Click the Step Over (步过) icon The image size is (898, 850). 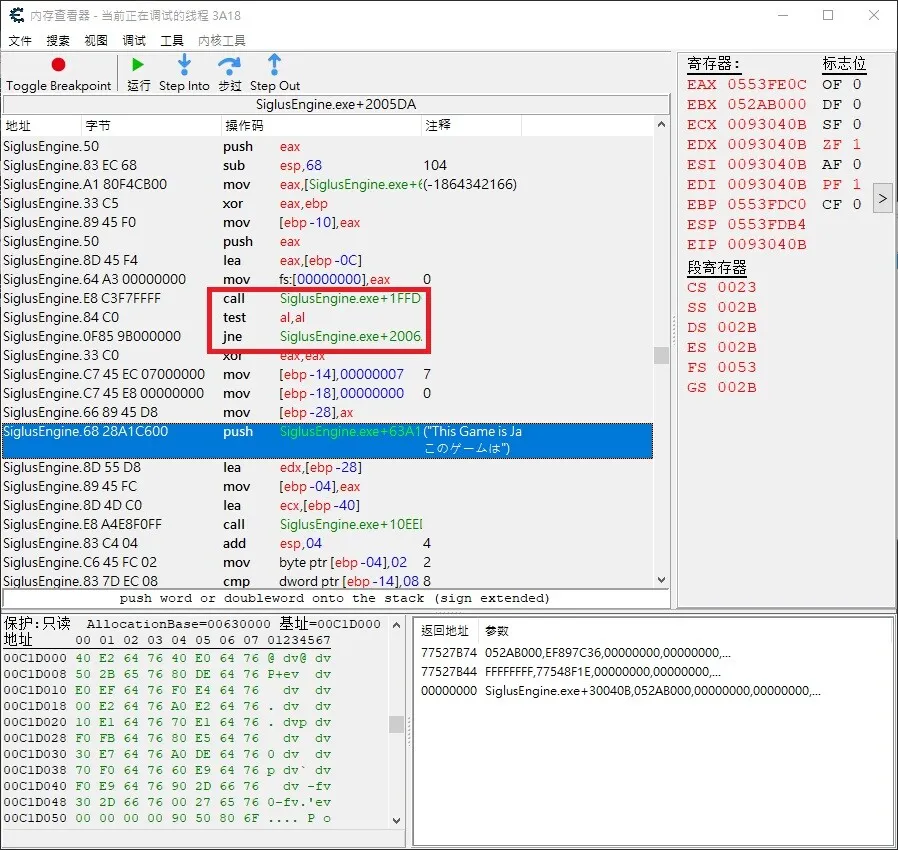click(x=230, y=65)
